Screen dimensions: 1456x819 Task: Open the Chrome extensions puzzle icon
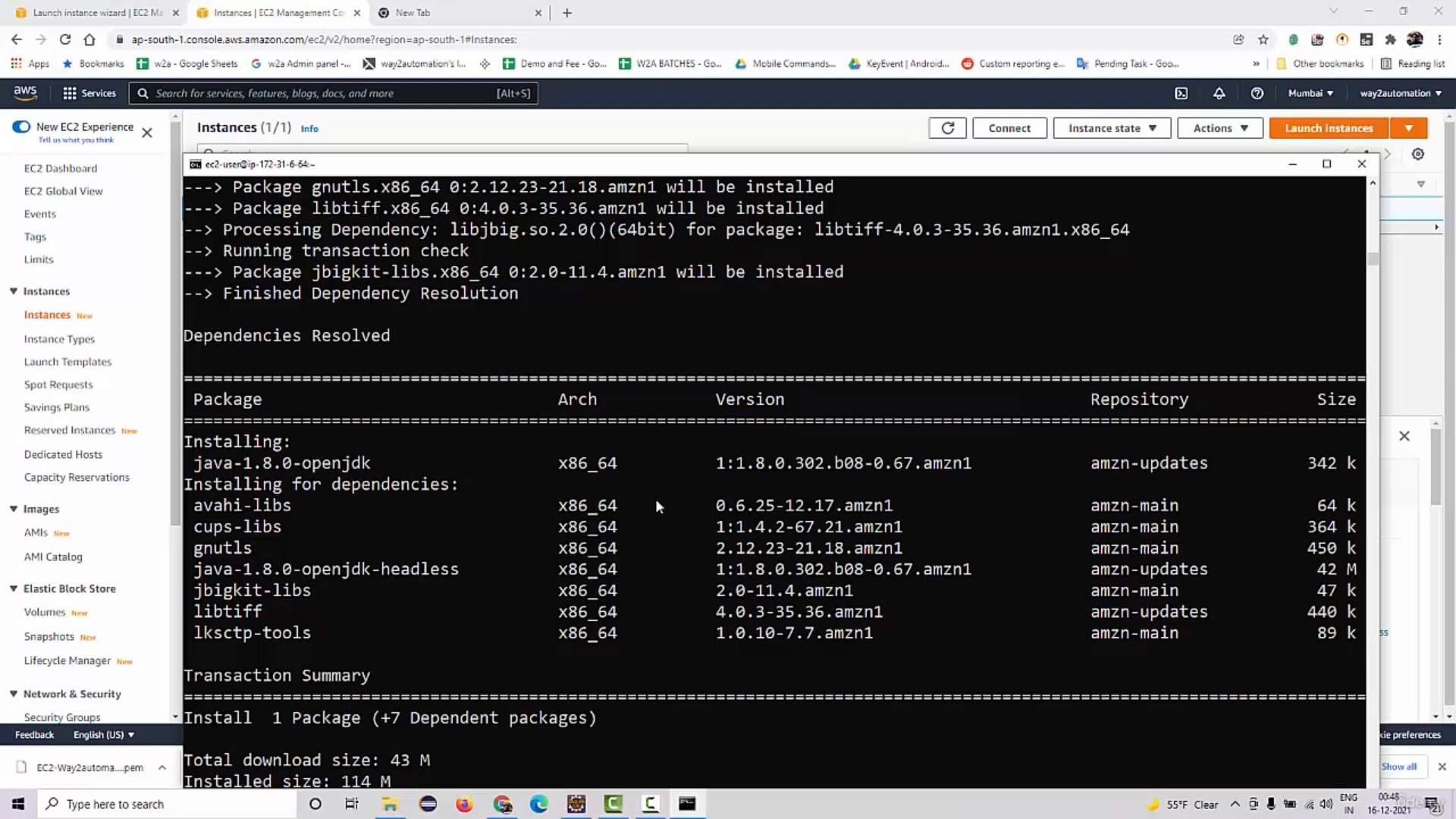point(1390,39)
